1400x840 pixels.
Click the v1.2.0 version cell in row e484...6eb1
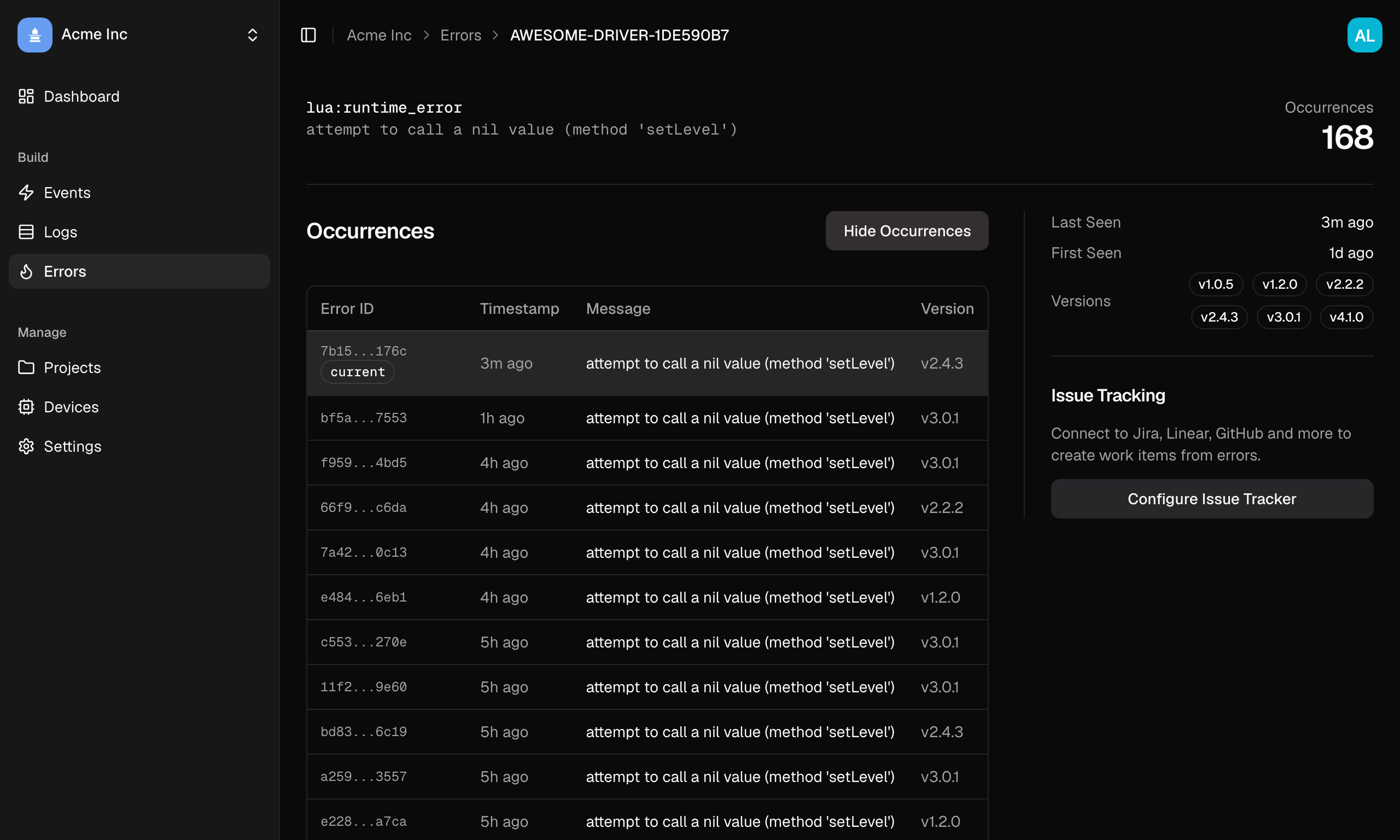pyautogui.click(x=940, y=597)
